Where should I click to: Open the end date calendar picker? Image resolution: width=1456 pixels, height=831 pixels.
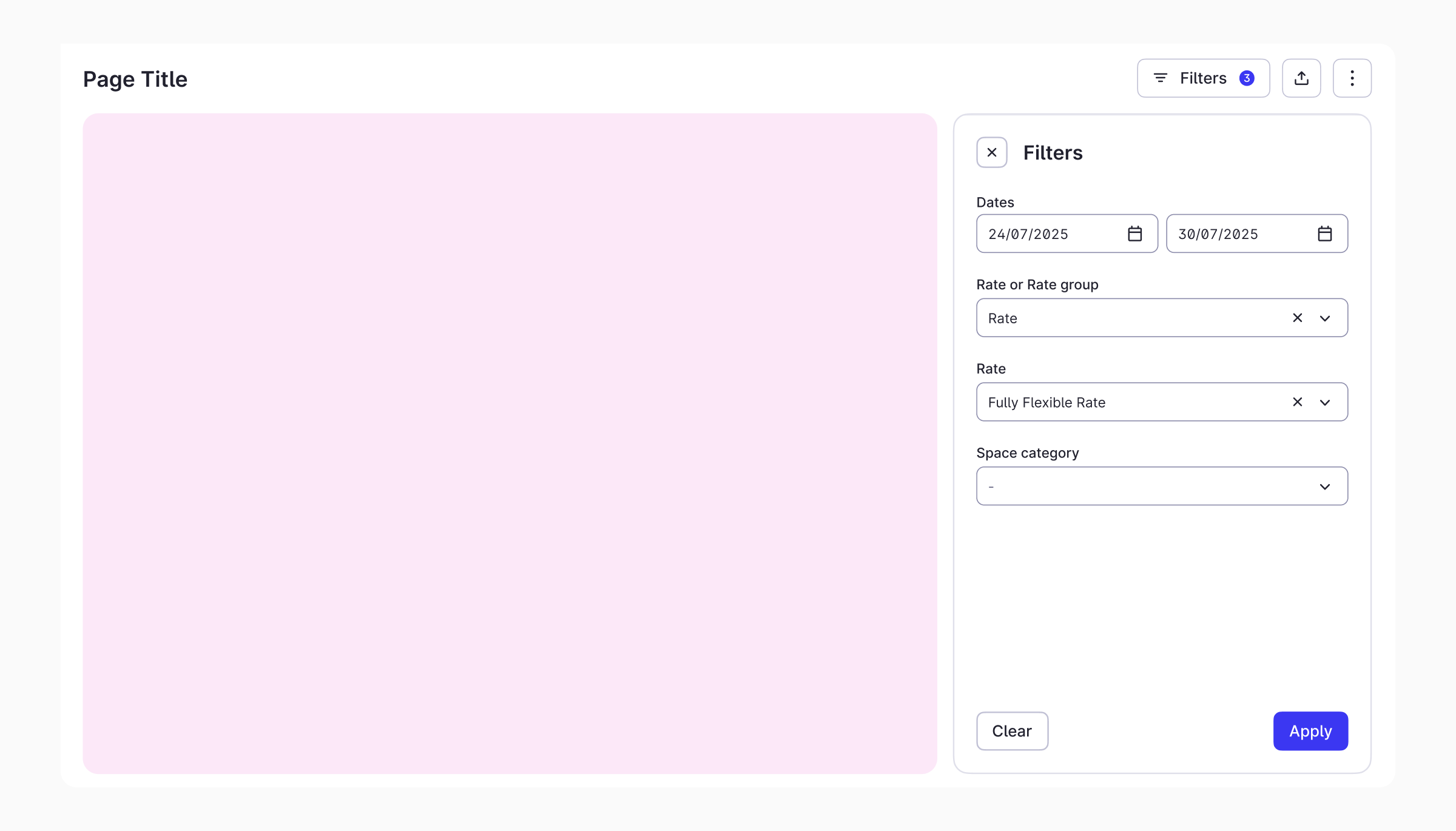click(x=1324, y=234)
